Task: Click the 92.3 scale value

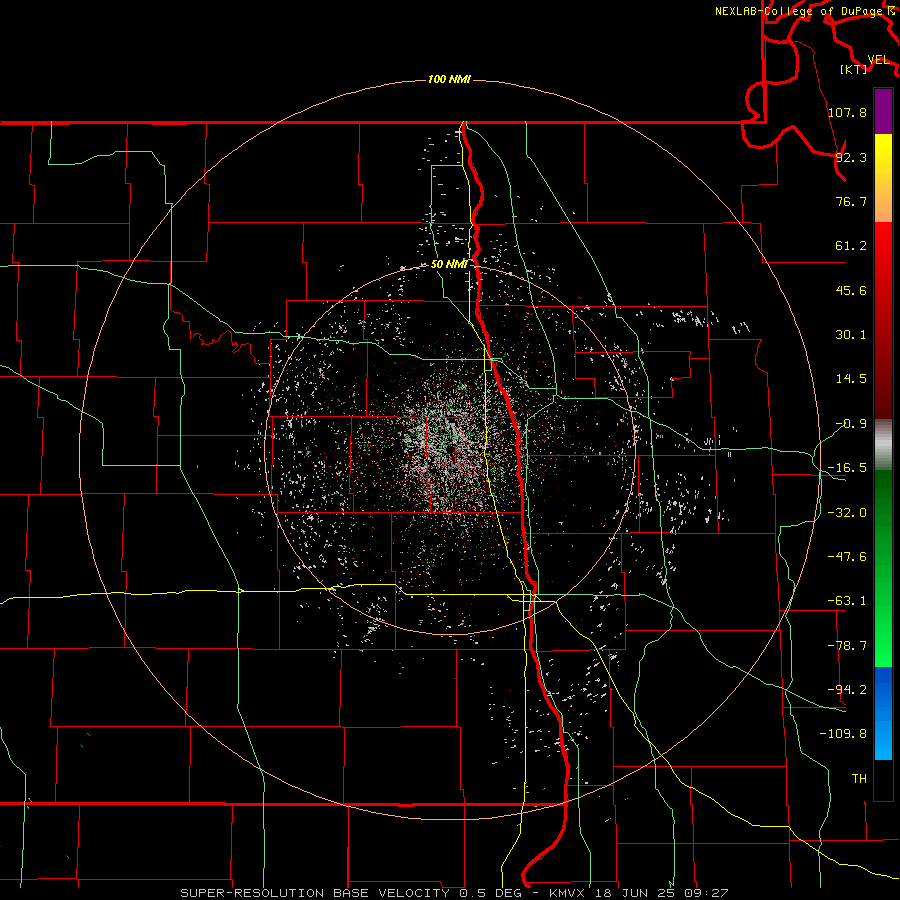Action: (x=851, y=157)
